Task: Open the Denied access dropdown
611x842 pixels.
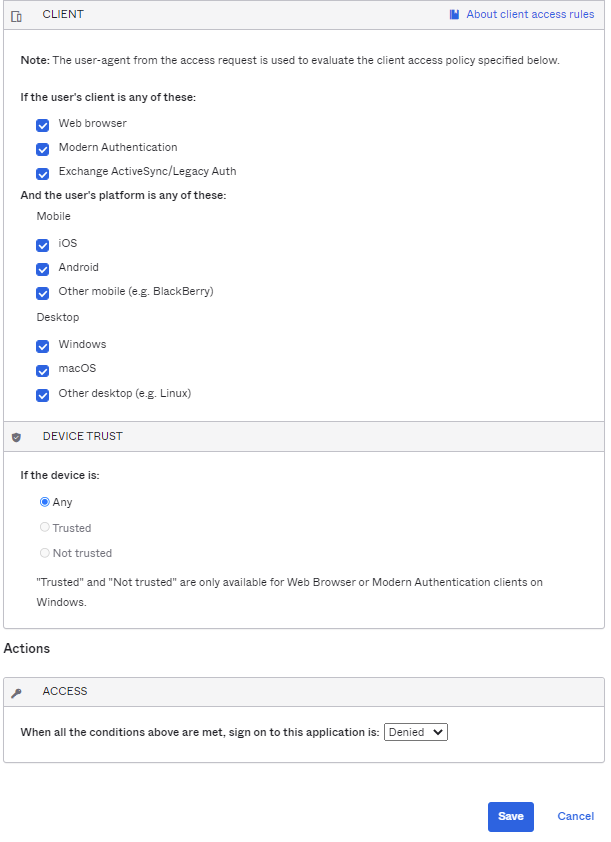Action: (416, 732)
